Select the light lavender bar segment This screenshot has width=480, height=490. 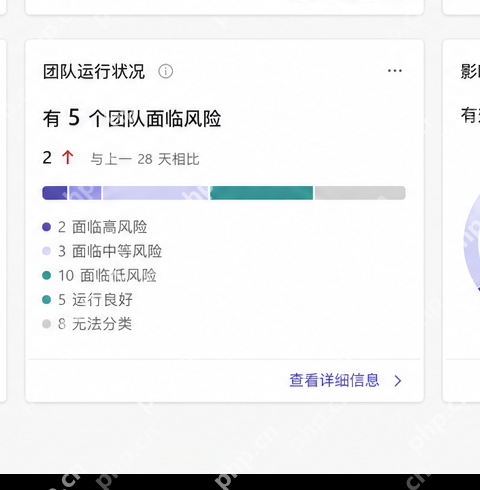tap(155, 193)
